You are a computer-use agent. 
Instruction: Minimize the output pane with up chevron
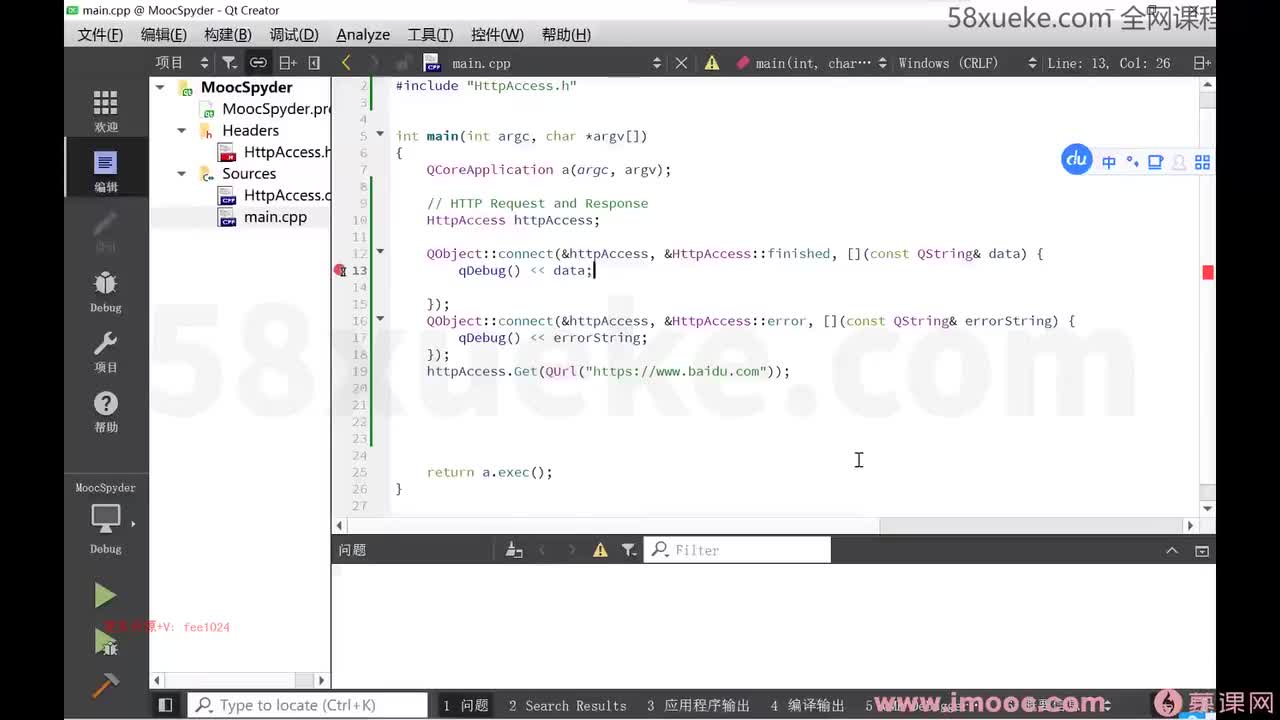click(1172, 550)
